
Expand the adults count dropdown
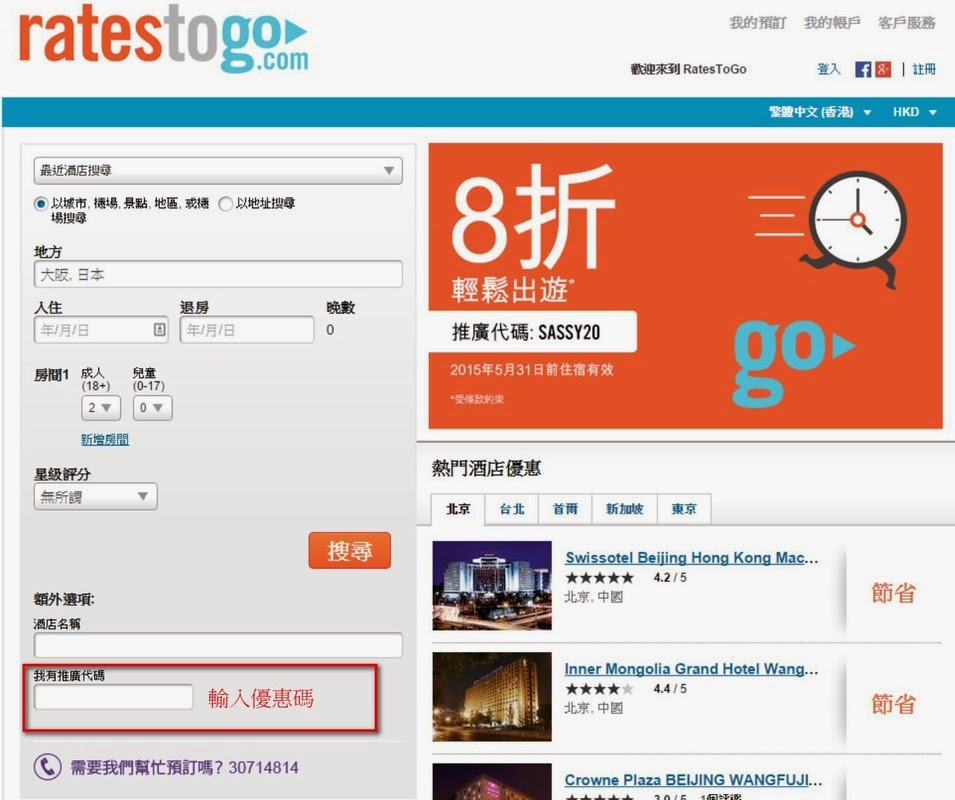tap(100, 408)
